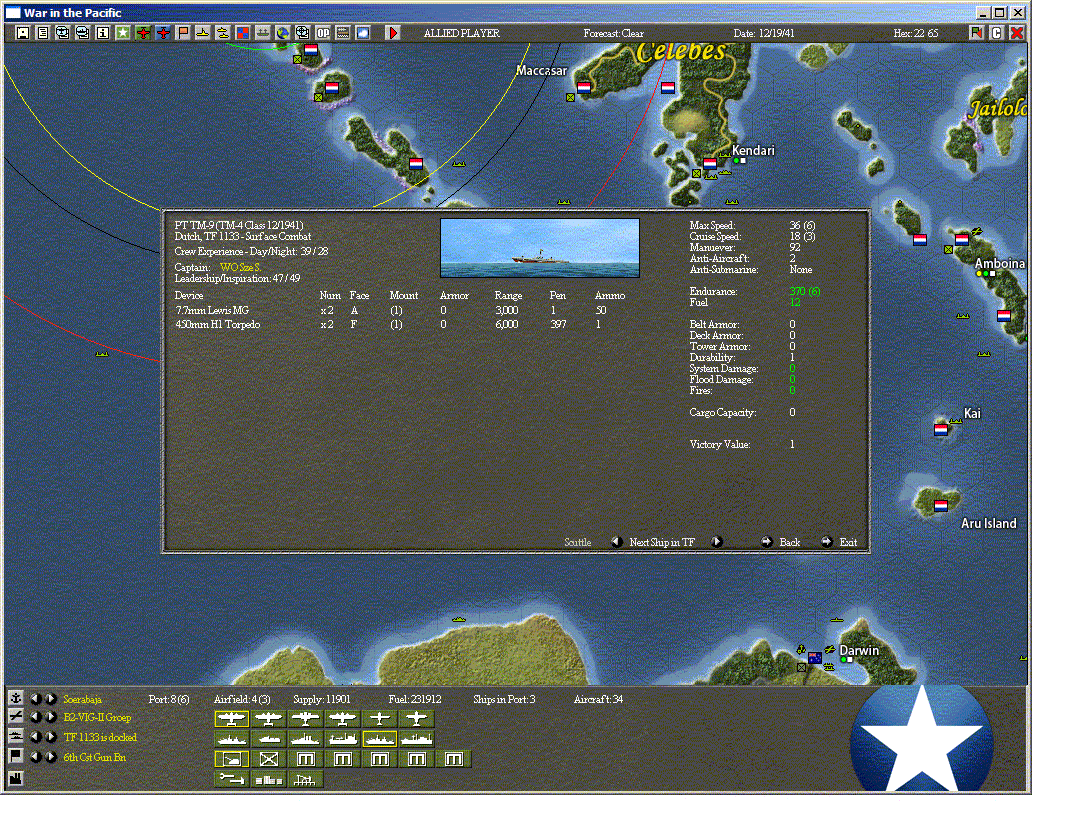1075x828 pixels.
Task: Click the info 'i' toolbar icon
Action: click(x=103, y=32)
